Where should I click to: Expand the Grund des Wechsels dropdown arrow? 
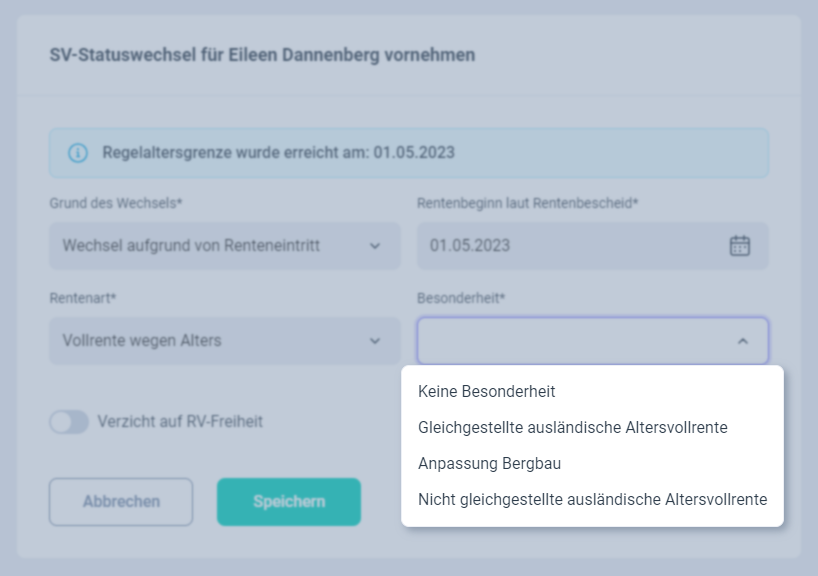375,246
